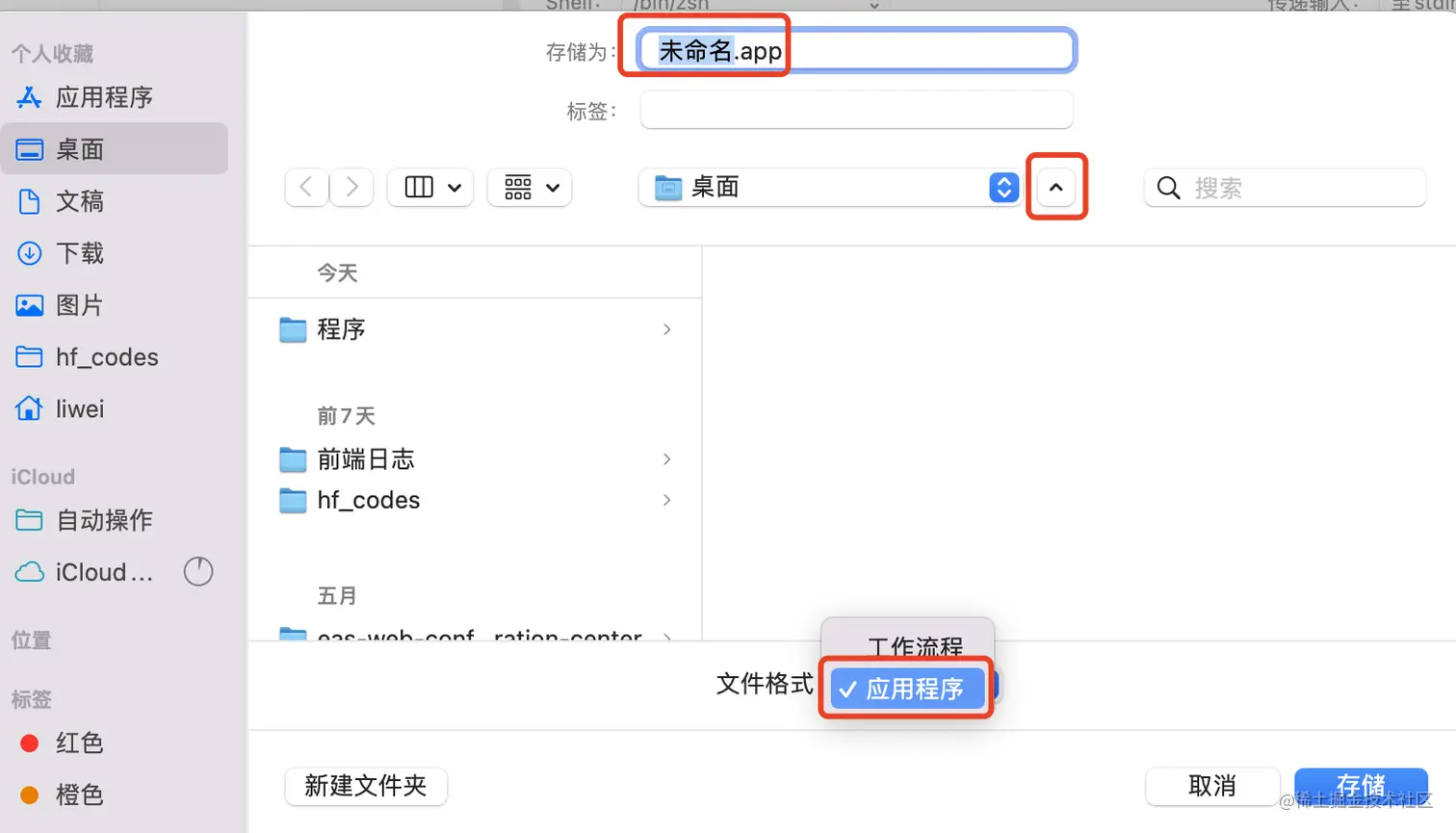Click the search (搜索) field
This screenshot has height=833, width=1456.
1286,188
